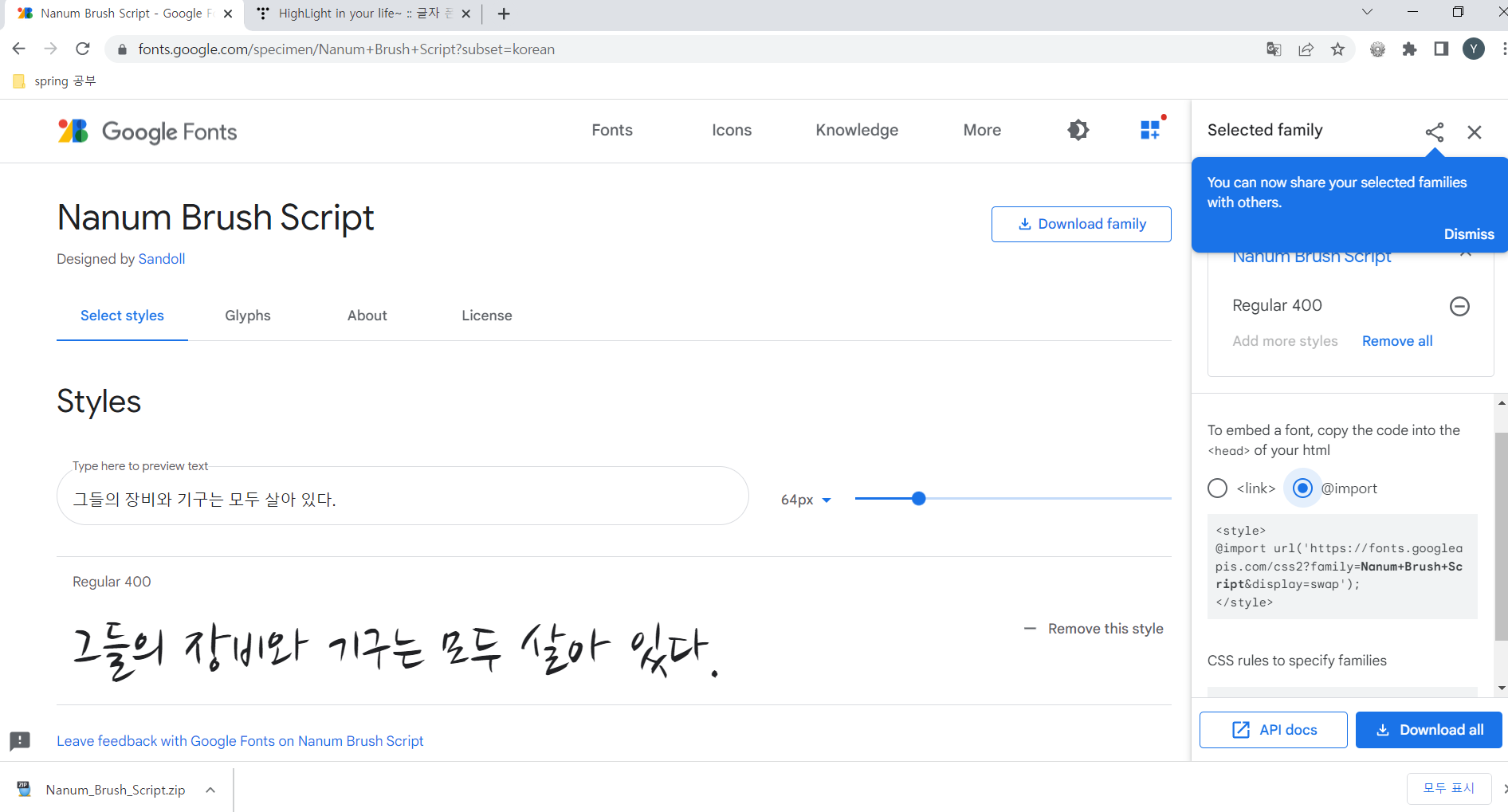The height and width of the screenshot is (812, 1508).
Task: Click the brush script Korean preview sample
Action: point(395,651)
